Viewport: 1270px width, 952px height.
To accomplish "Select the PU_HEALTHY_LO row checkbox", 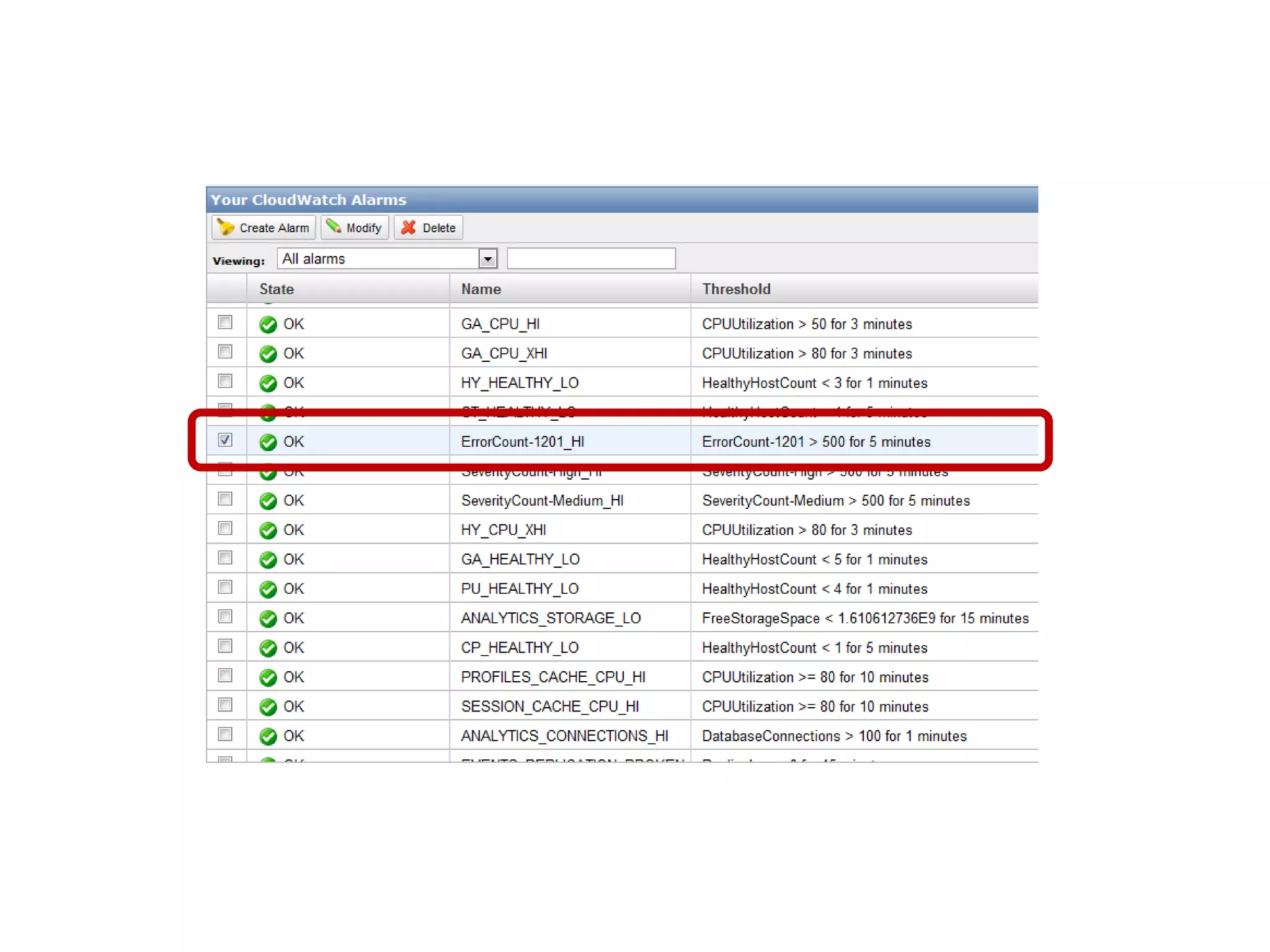I will pos(225,587).
